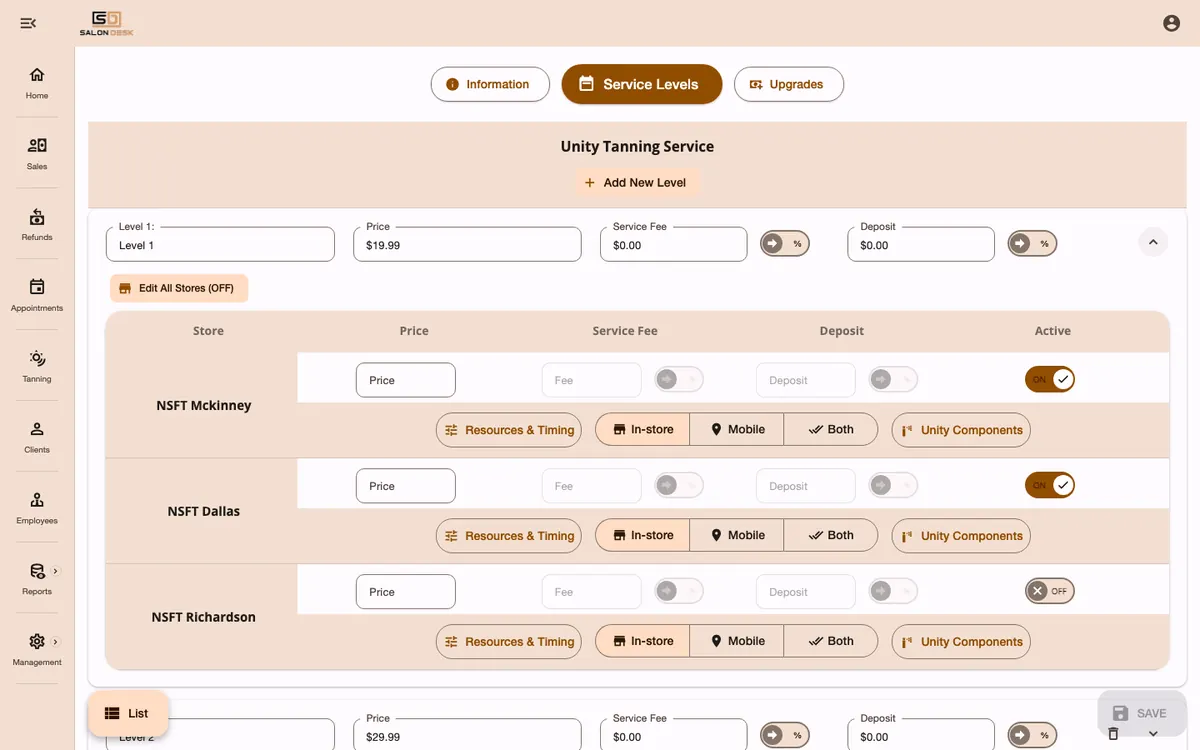Image resolution: width=1200 pixels, height=750 pixels.
Task: Go to Home in sidebar
Action: point(37,83)
